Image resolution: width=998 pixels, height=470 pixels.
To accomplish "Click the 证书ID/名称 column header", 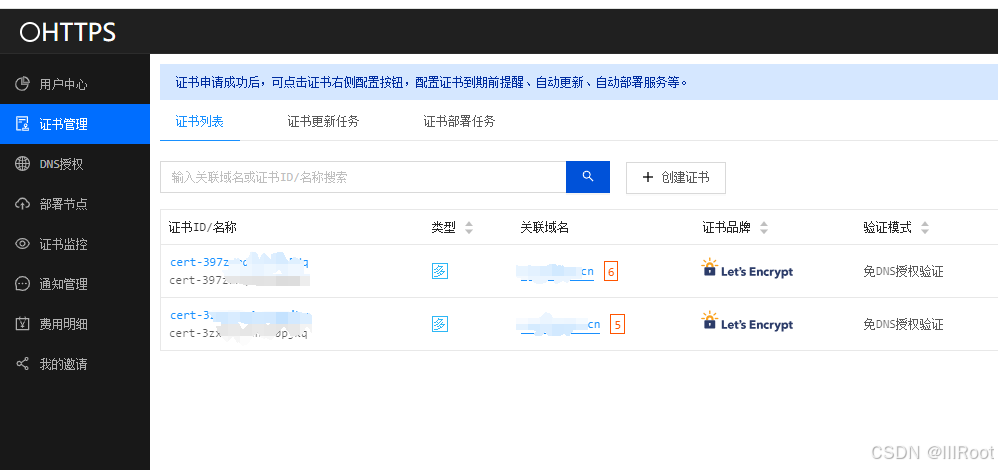I will (x=203, y=228).
